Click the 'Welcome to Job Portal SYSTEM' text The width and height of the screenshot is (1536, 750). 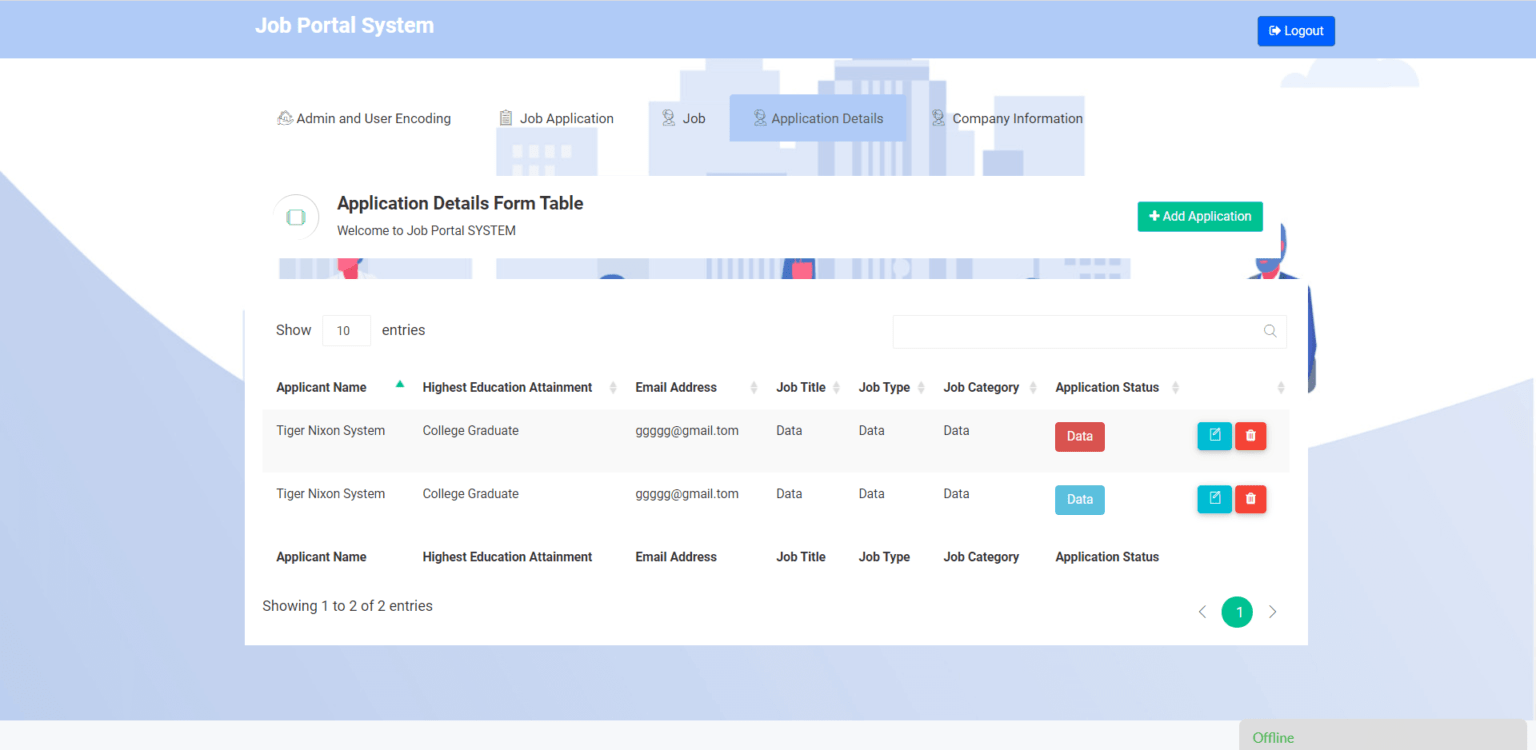click(x=426, y=231)
